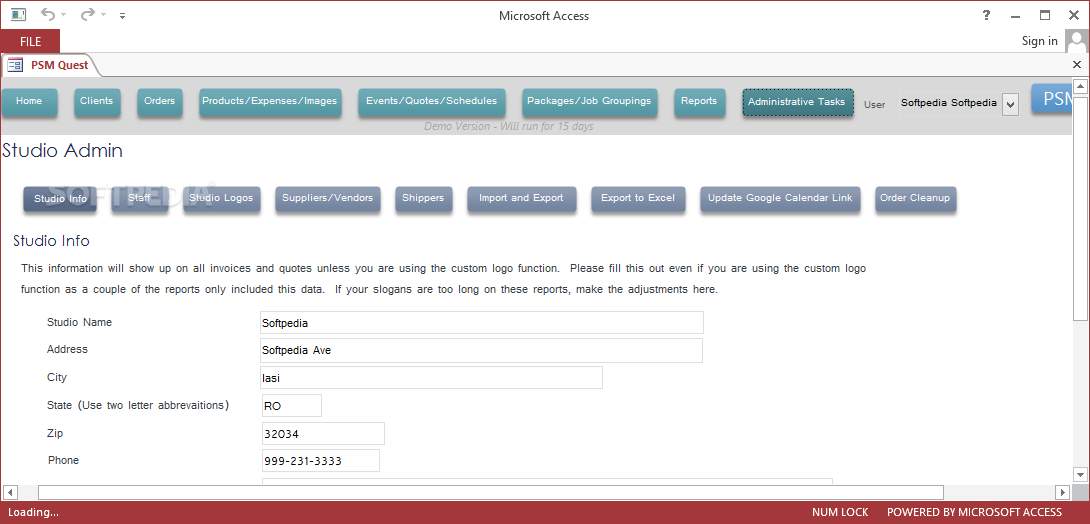Image resolution: width=1090 pixels, height=524 pixels.
Task: Click the user account avatar icon
Action: (1076, 42)
